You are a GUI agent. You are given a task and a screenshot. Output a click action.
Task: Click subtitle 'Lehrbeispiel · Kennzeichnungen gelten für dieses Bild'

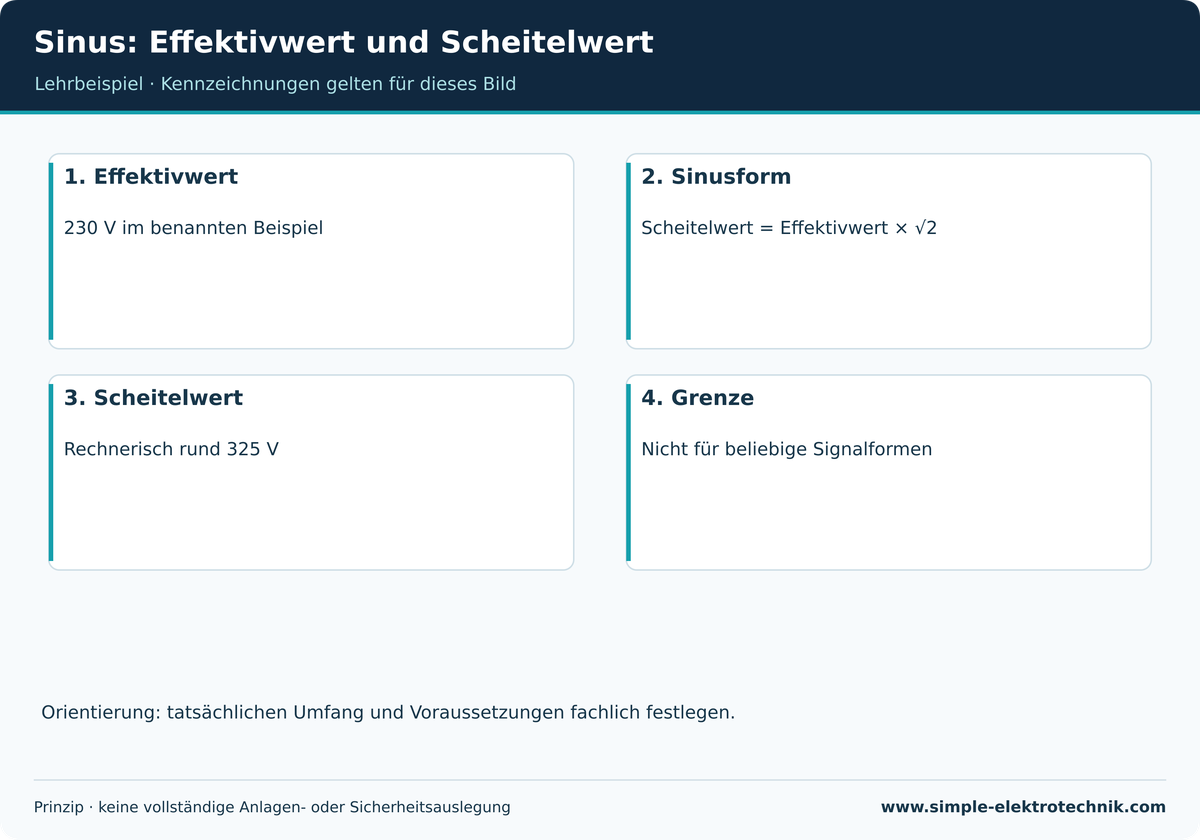pyautogui.click(x=275, y=84)
